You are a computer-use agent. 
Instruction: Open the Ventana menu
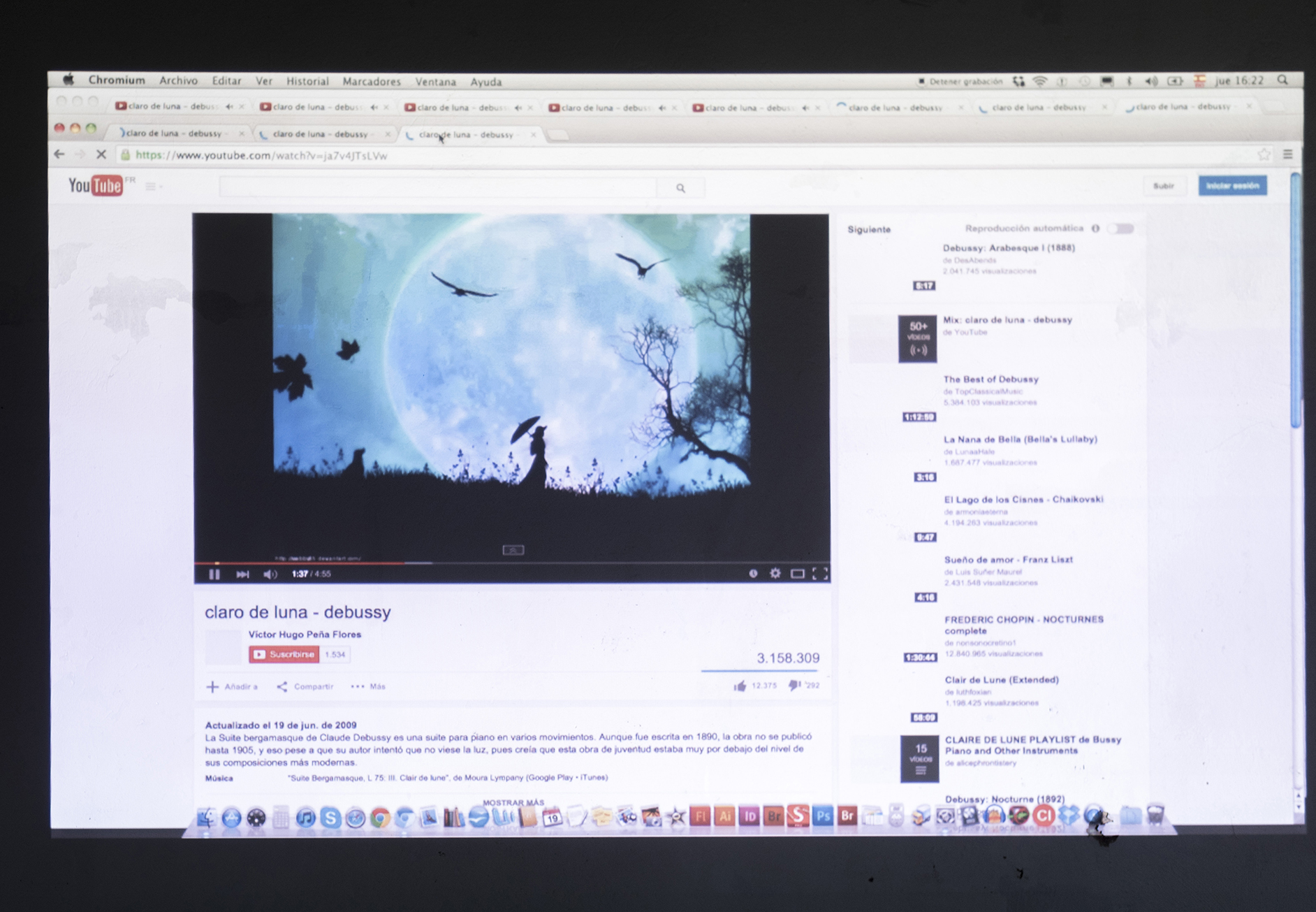click(435, 82)
